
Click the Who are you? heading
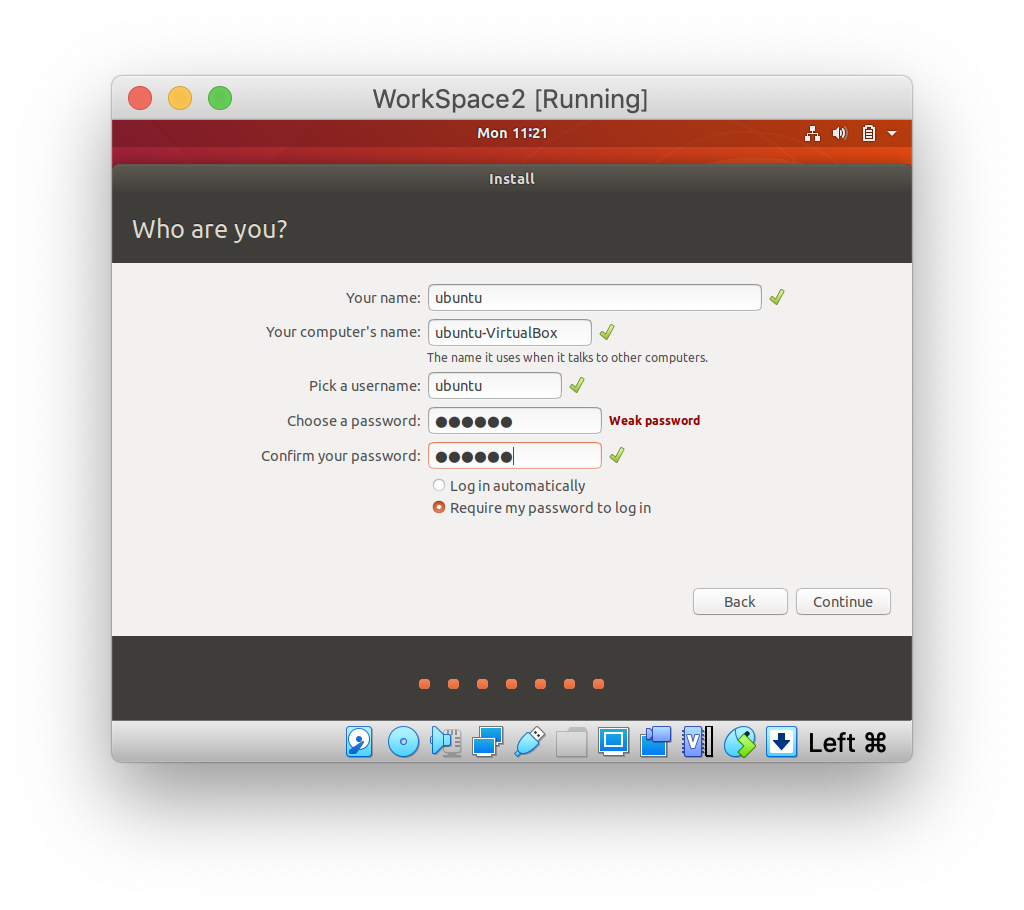coord(210,229)
